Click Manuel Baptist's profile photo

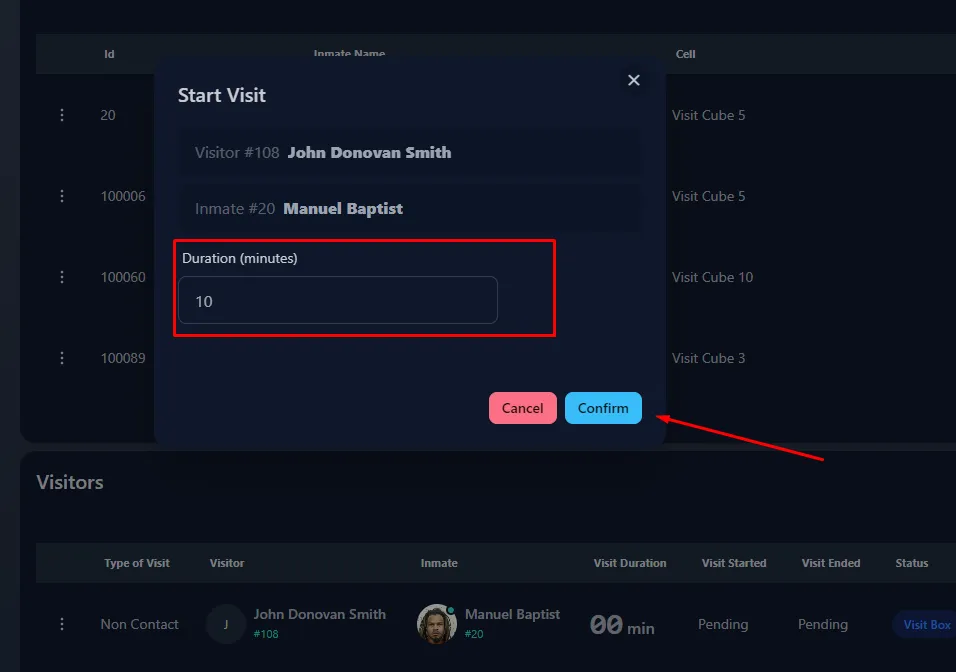coord(436,624)
